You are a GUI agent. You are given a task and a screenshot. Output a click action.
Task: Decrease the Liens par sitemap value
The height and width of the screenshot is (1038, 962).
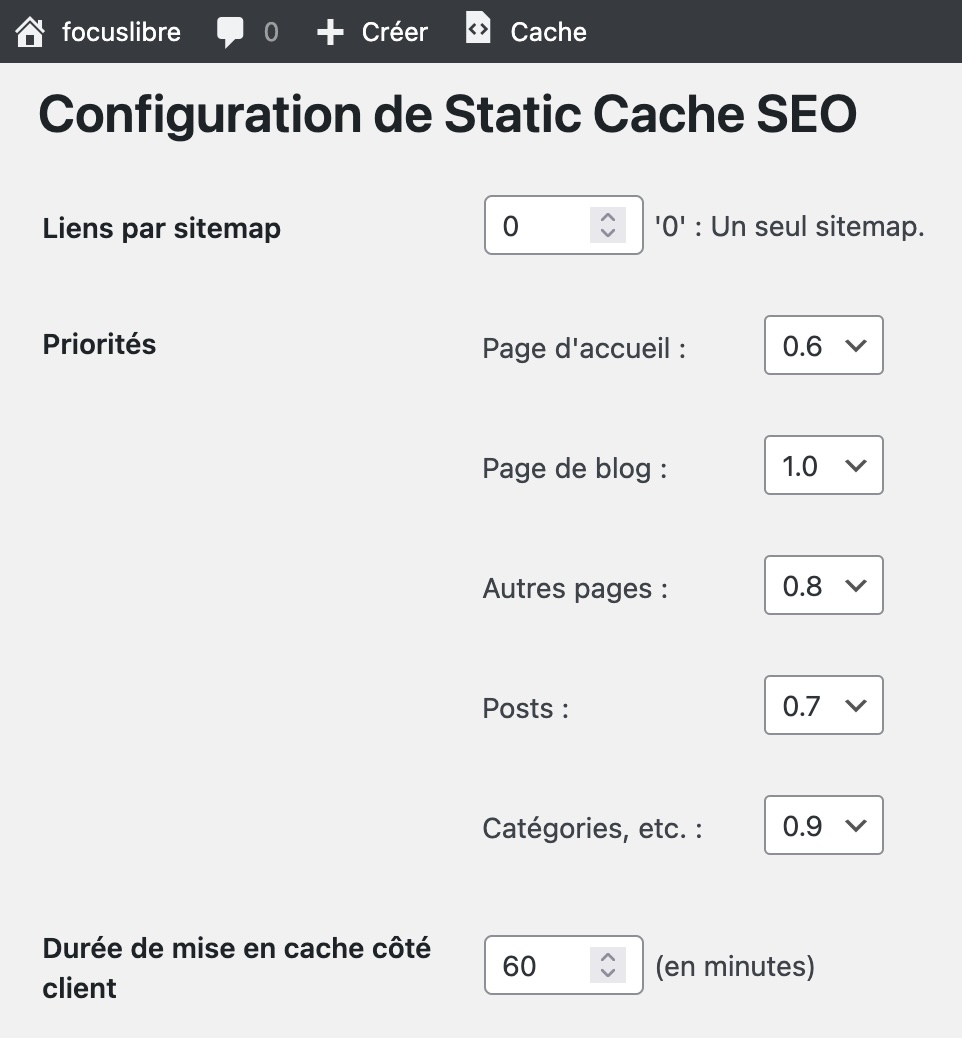tap(608, 234)
